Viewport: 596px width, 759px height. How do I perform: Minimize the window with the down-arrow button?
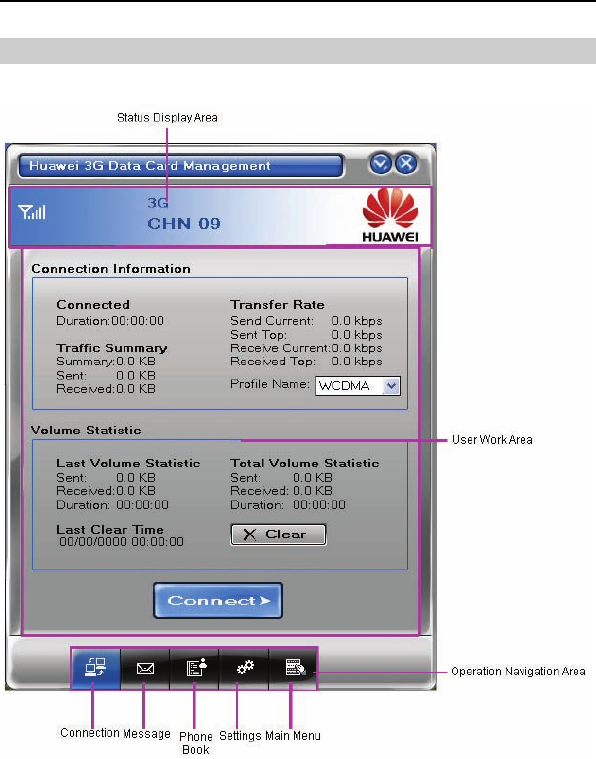[x=380, y=164]
